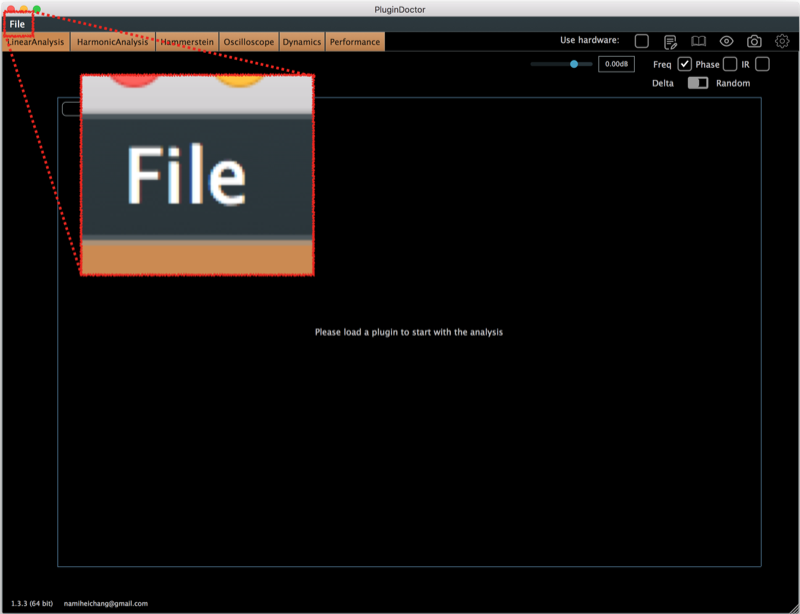800x614 pixels.
Task: Enable the Use hardware checkbox
Action: click(x=642, y=41)
